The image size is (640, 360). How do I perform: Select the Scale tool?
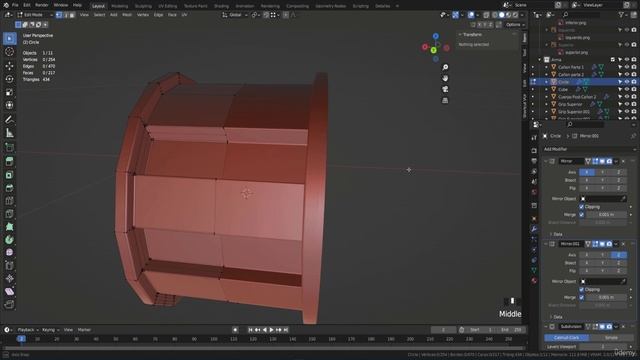(9, 92)
